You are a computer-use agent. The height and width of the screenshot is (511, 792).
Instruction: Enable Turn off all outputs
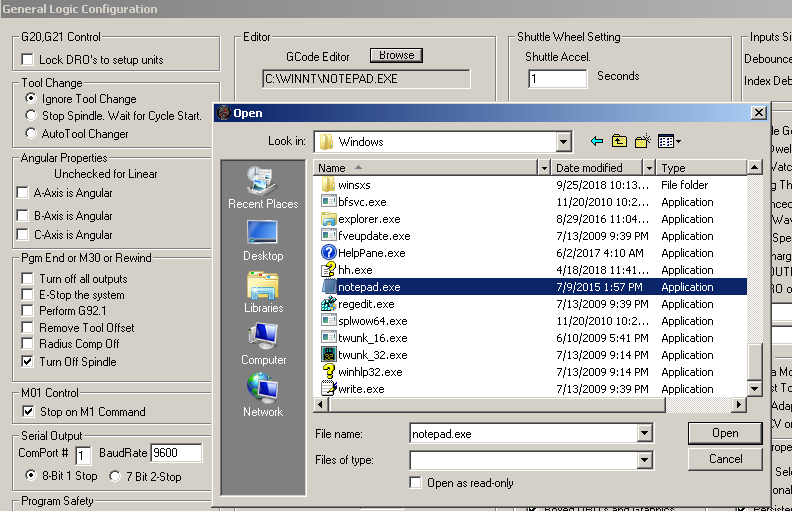tap(27, 279)
